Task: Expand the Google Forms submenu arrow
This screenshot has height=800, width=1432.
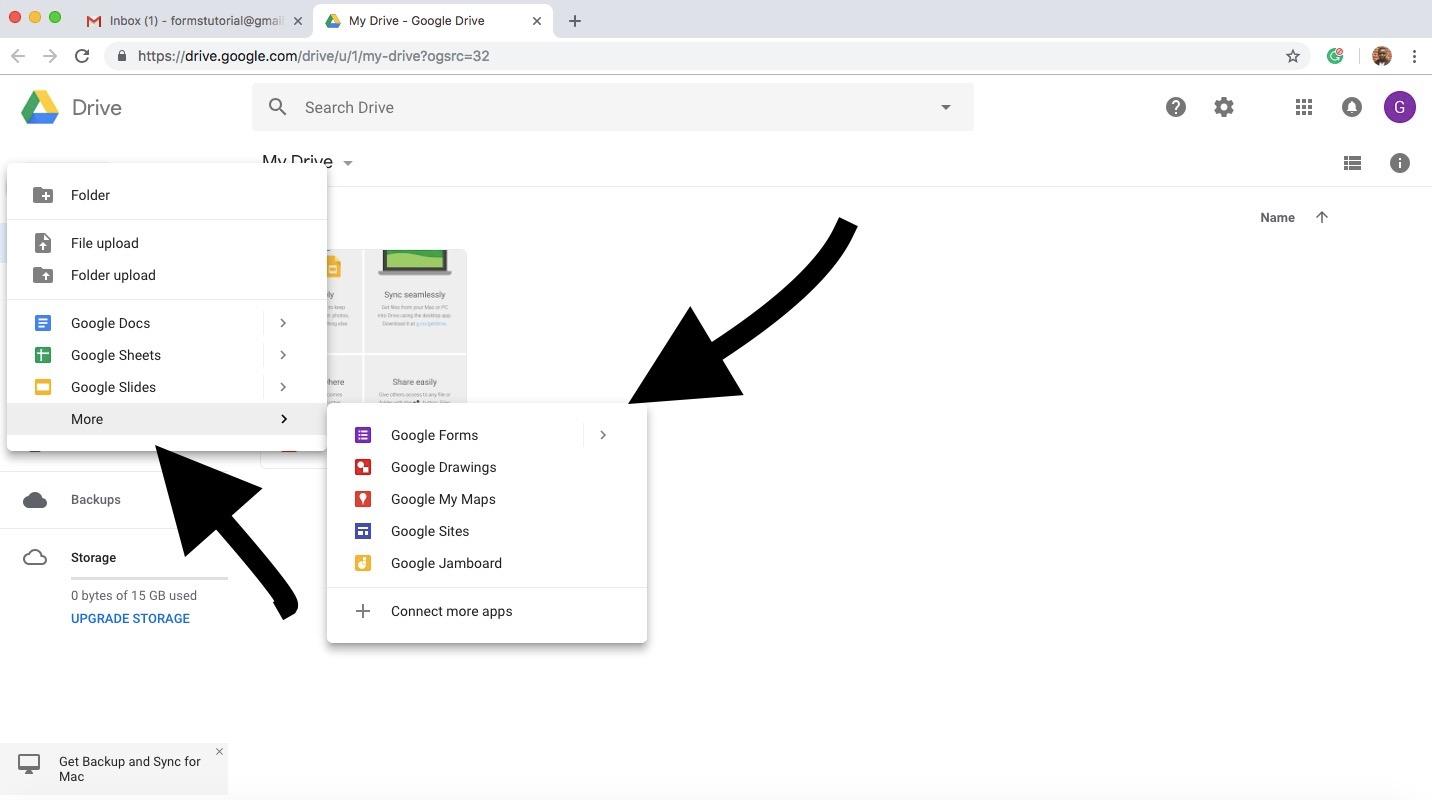Action: [x=603, y=435]
